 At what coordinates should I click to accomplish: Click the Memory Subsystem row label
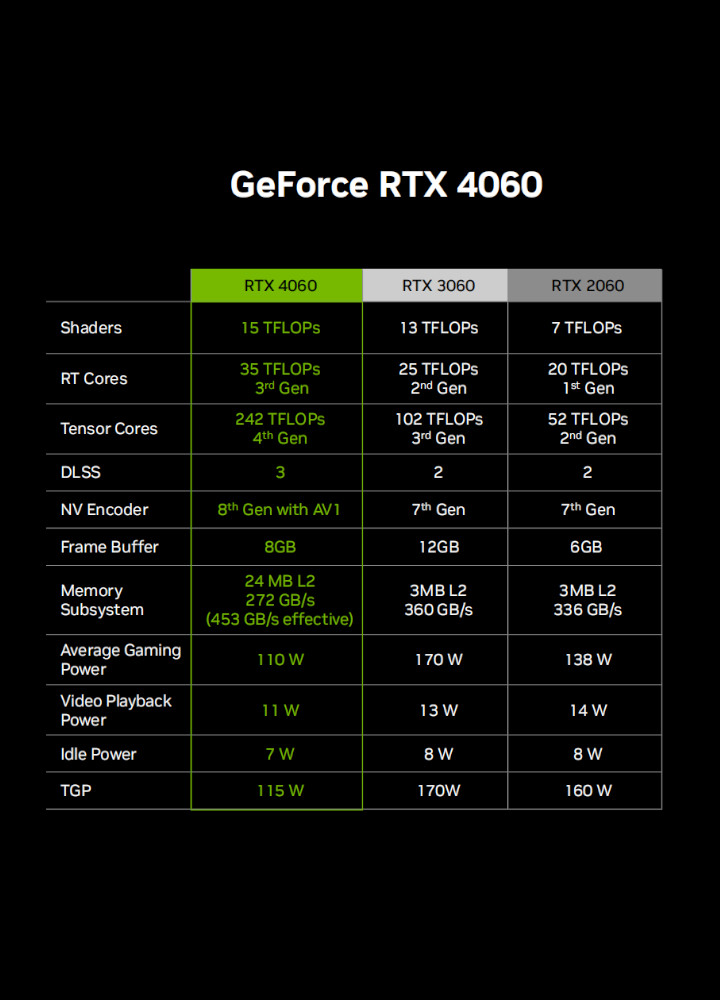pos(102,600)
